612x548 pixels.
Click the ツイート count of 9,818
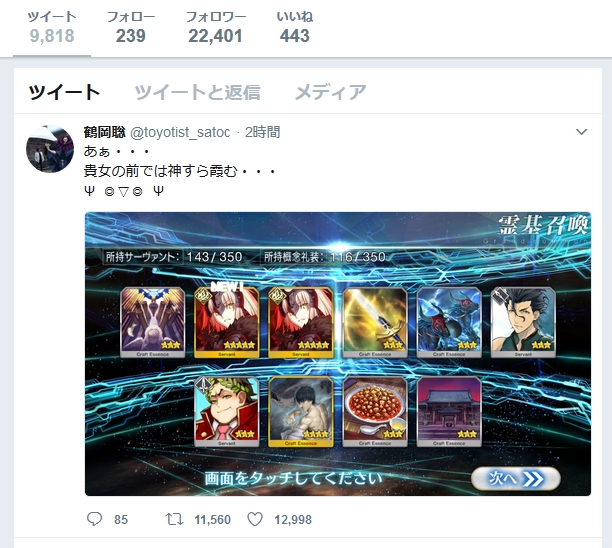click(52, 27)
